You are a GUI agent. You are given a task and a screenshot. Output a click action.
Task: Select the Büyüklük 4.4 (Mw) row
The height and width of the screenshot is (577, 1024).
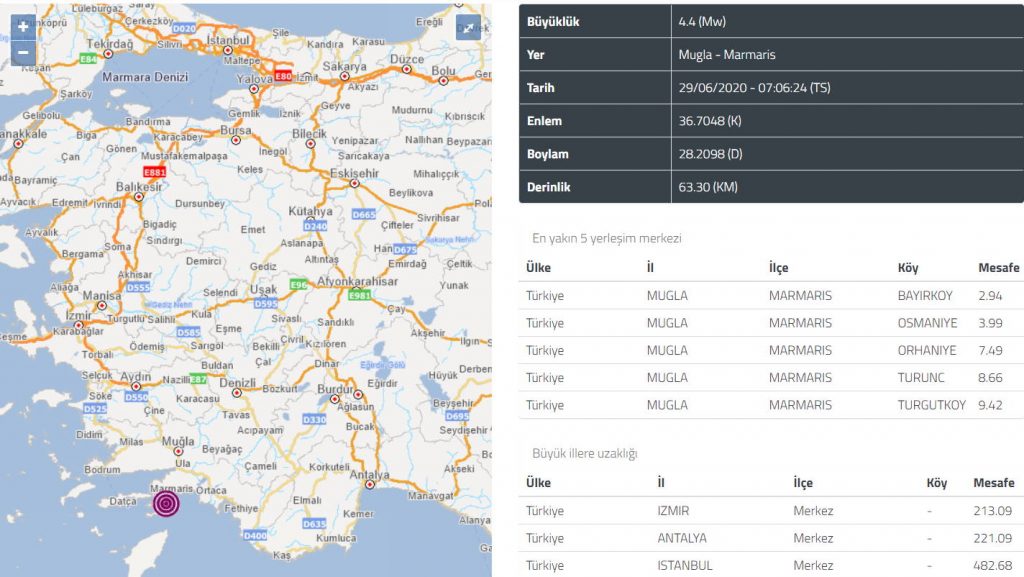(x=771, y=21)
